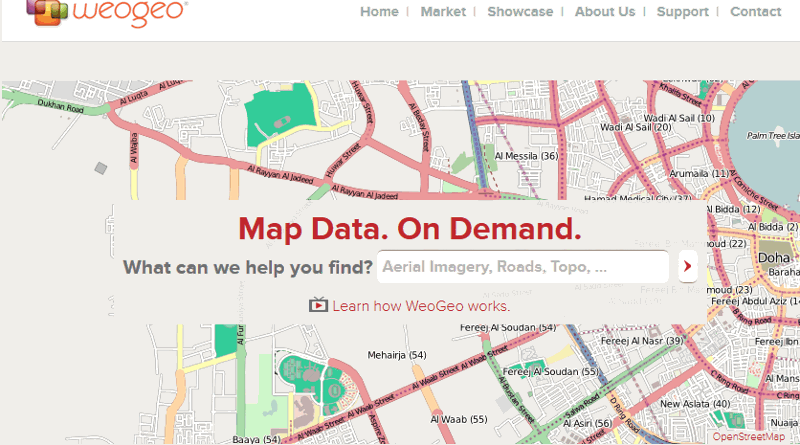Open Learn how WeoGeo works link
Image resolution: width=800 pixels, height=445 pixels.
point(421,306)
